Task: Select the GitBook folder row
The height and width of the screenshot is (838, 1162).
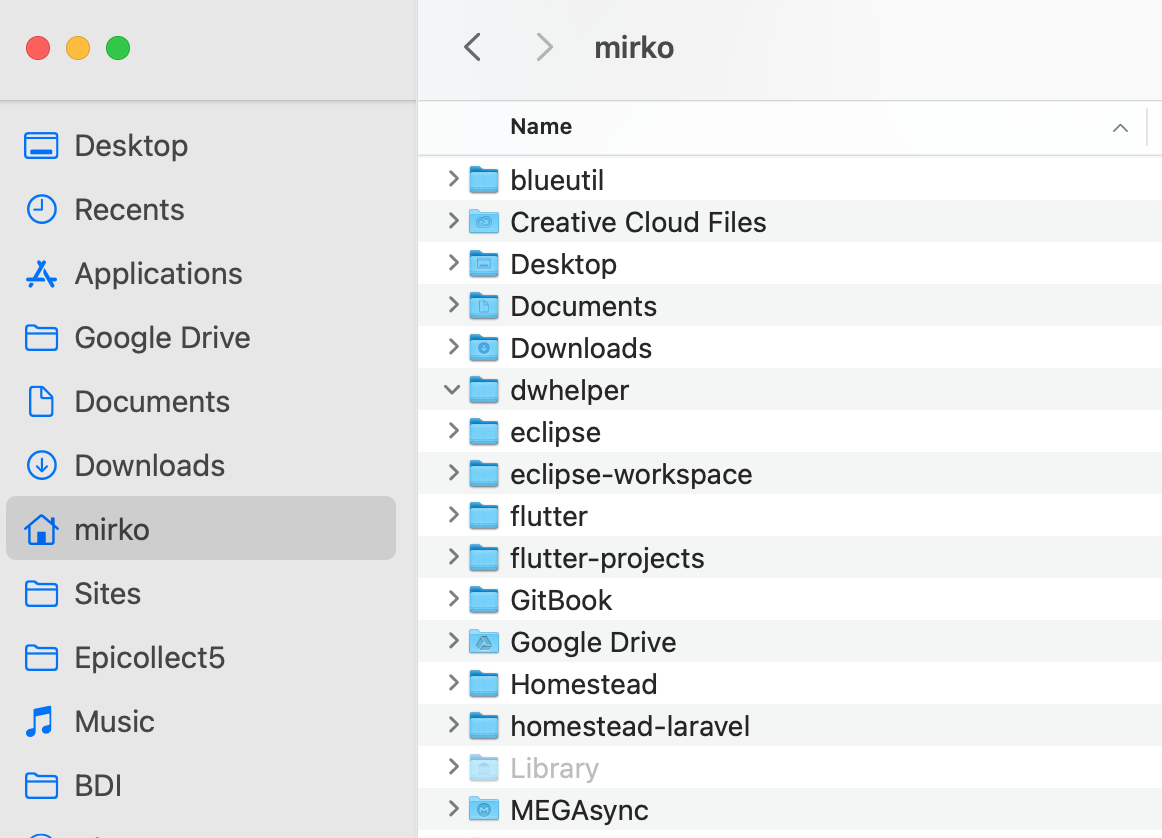Action: (561, 600)
